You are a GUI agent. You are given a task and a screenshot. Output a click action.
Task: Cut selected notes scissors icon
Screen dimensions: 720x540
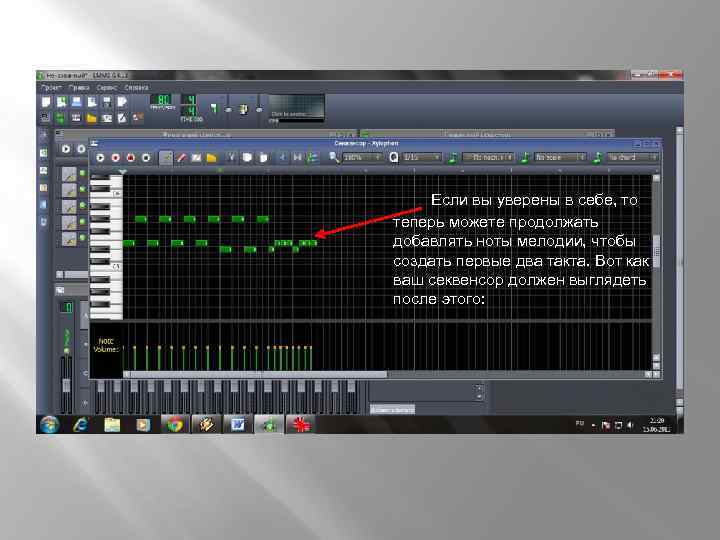(x=231, y=158)
